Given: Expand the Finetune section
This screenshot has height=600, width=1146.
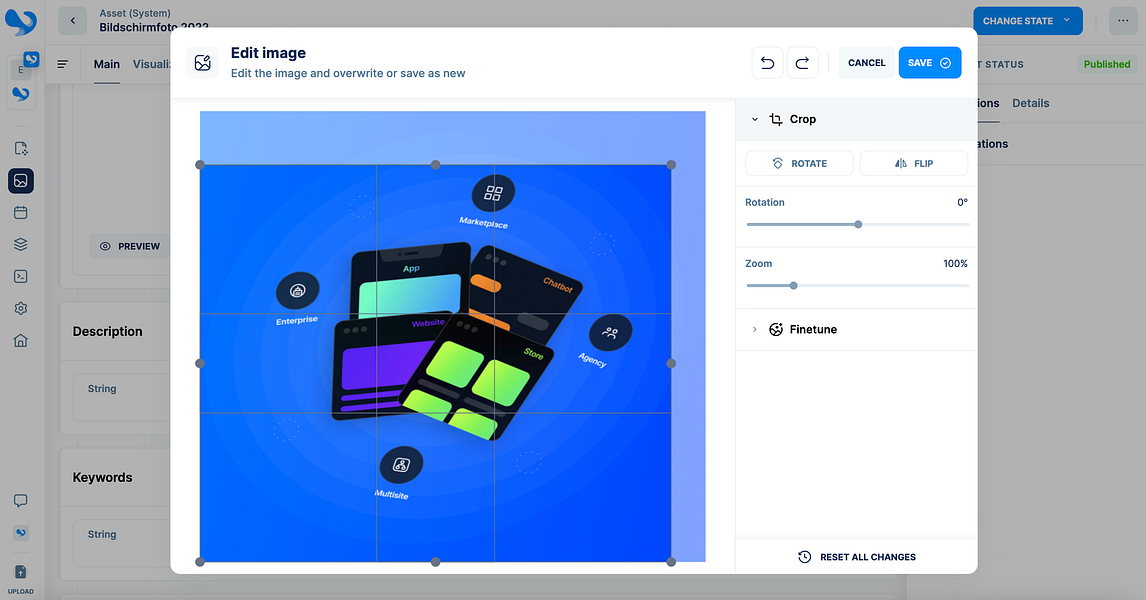Looking at the screenshot, I should point(755,330).
